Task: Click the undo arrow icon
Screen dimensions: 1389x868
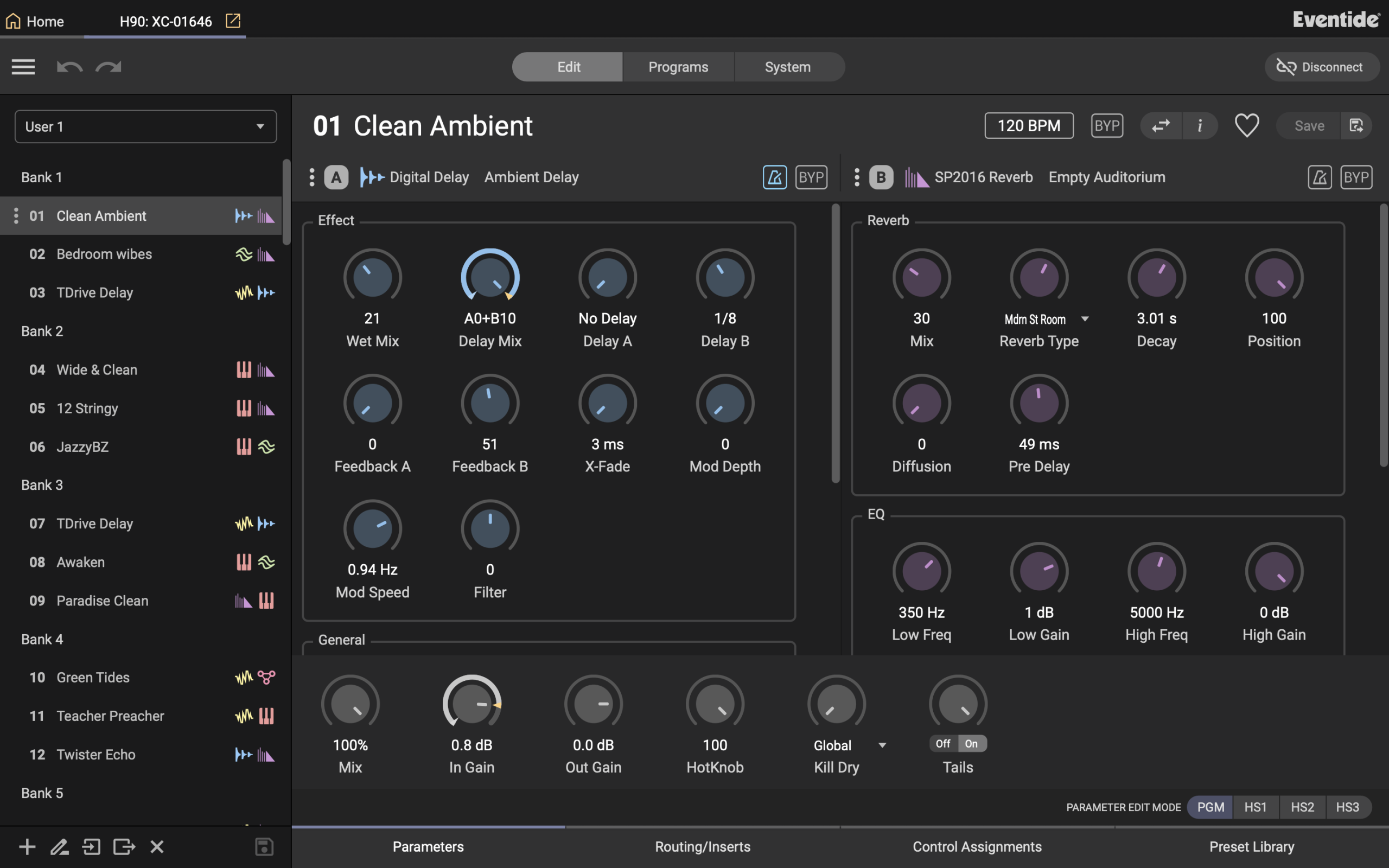Action: pos(69,67)
